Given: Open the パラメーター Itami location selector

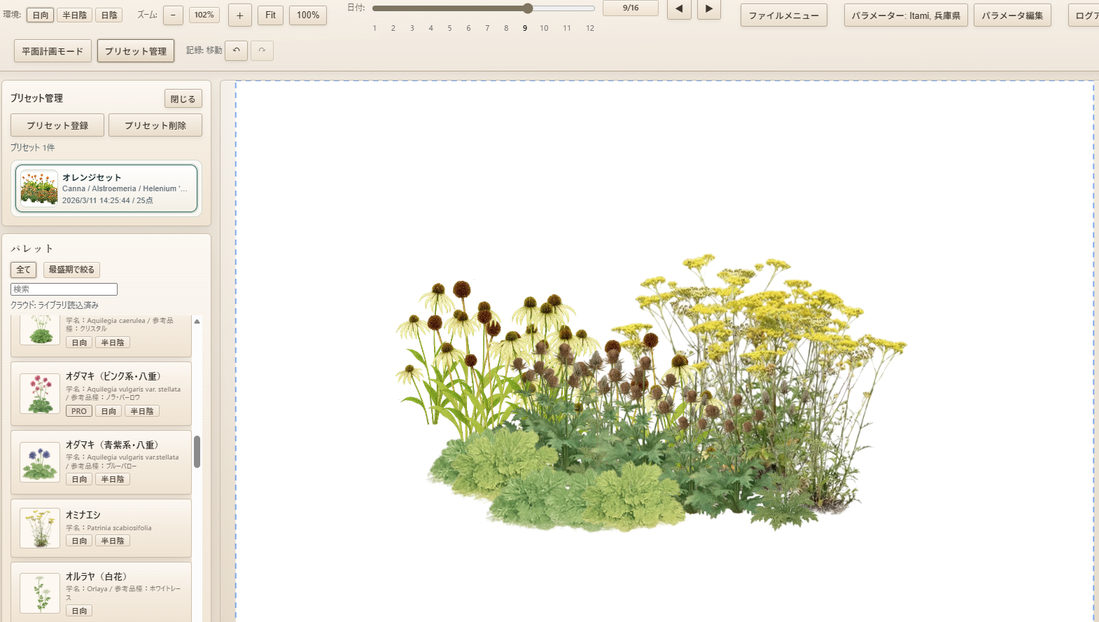Looking at the screenshot, I should 906,15.
